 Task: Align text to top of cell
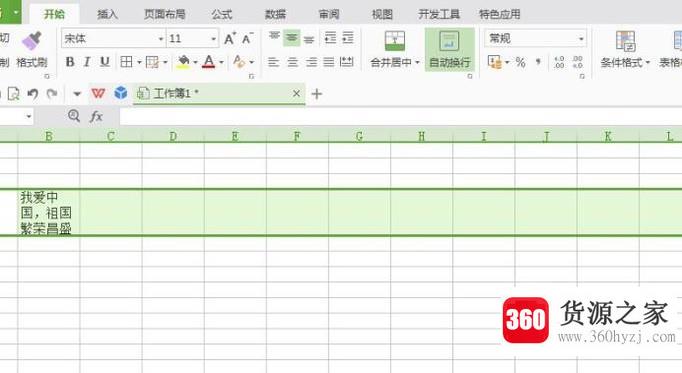[x=274, y=37]
